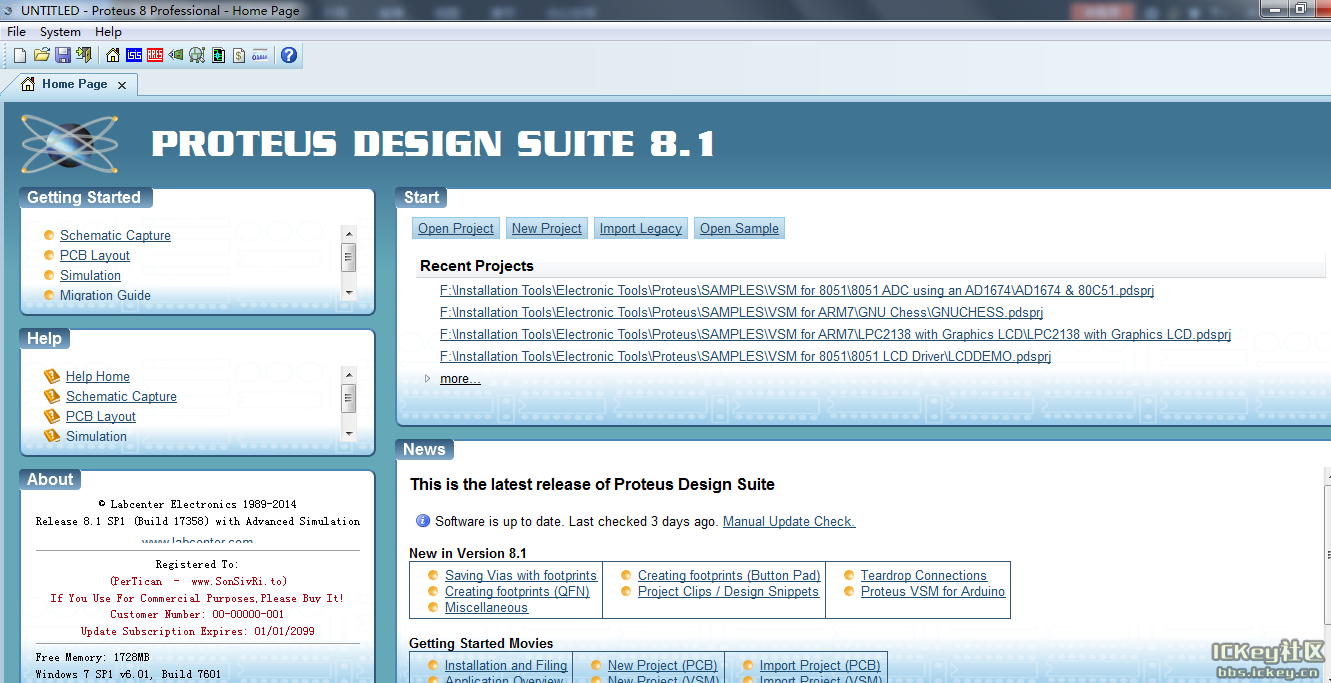This screenshot has width=1331, height=683.
Task: Open Saving Vias with footprints link
Action: (x=521, y=575)
